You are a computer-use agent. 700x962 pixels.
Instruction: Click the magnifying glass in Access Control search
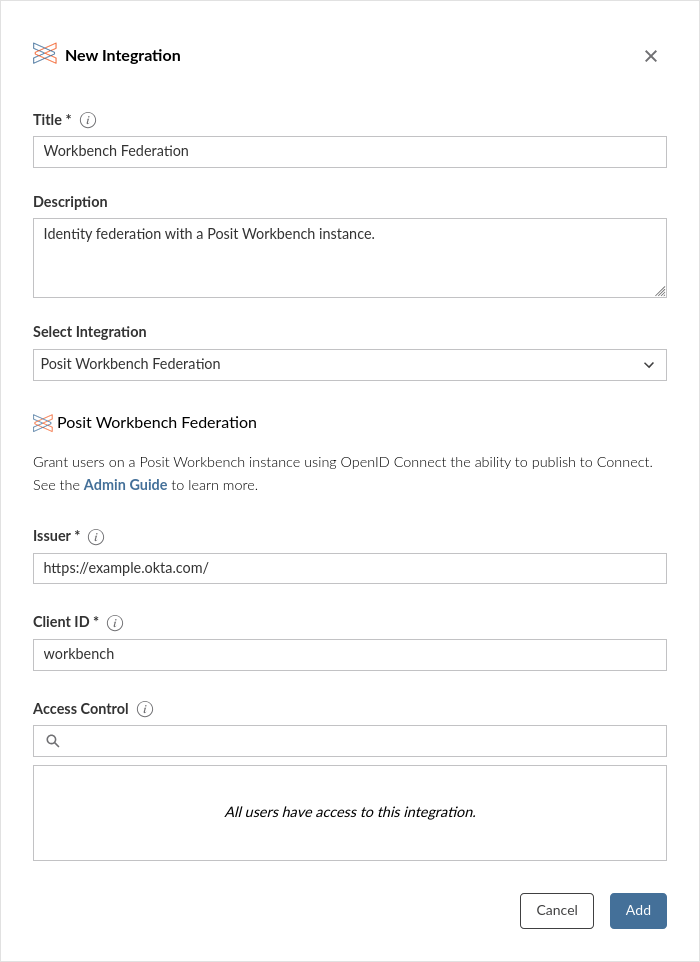point(53,740)
